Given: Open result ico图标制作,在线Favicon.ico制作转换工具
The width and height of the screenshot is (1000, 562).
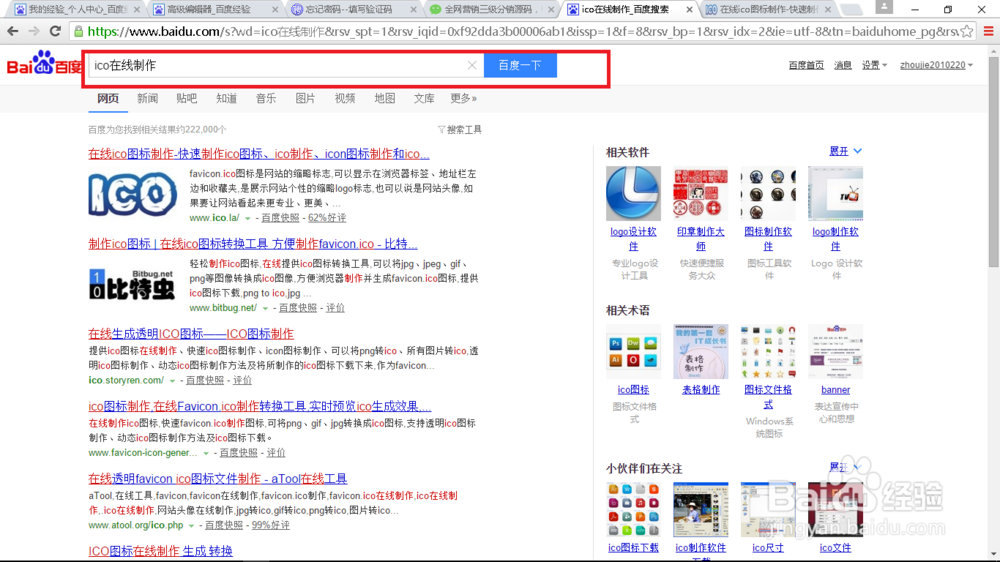Looking at the screenshot, I should (x=260, y=406).
